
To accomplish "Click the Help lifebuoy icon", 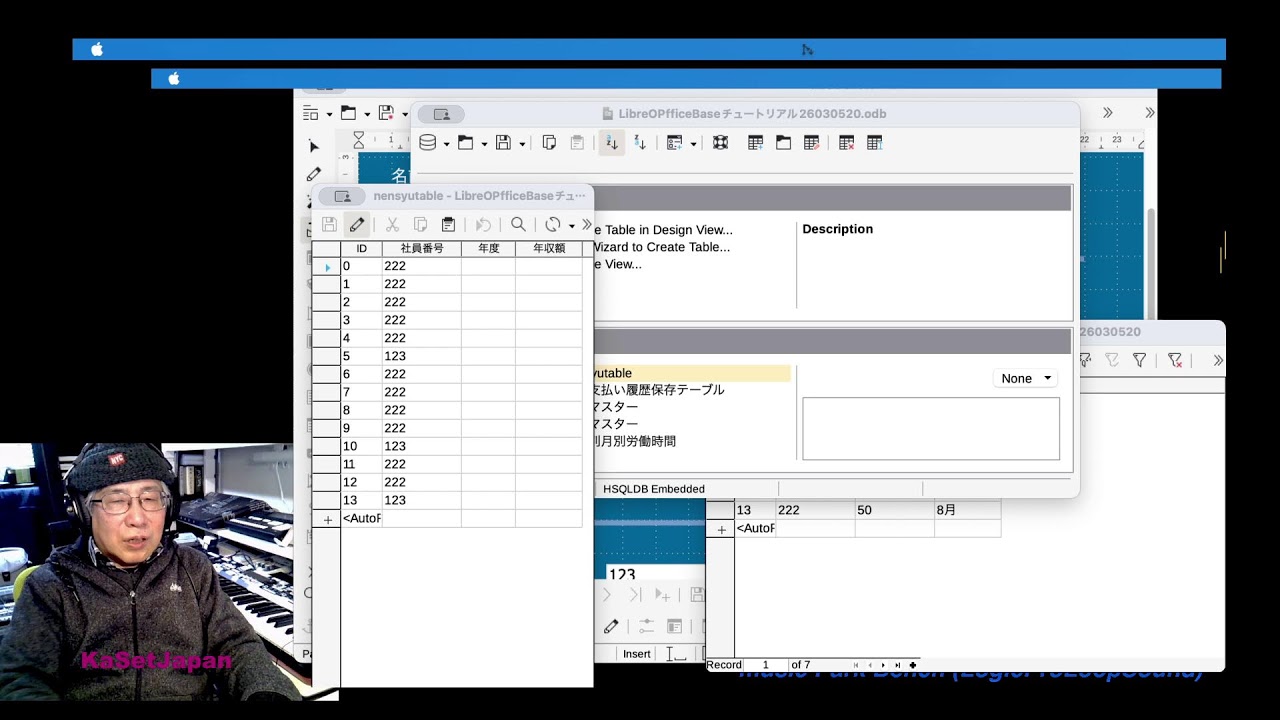I will (x=720, y=143).
